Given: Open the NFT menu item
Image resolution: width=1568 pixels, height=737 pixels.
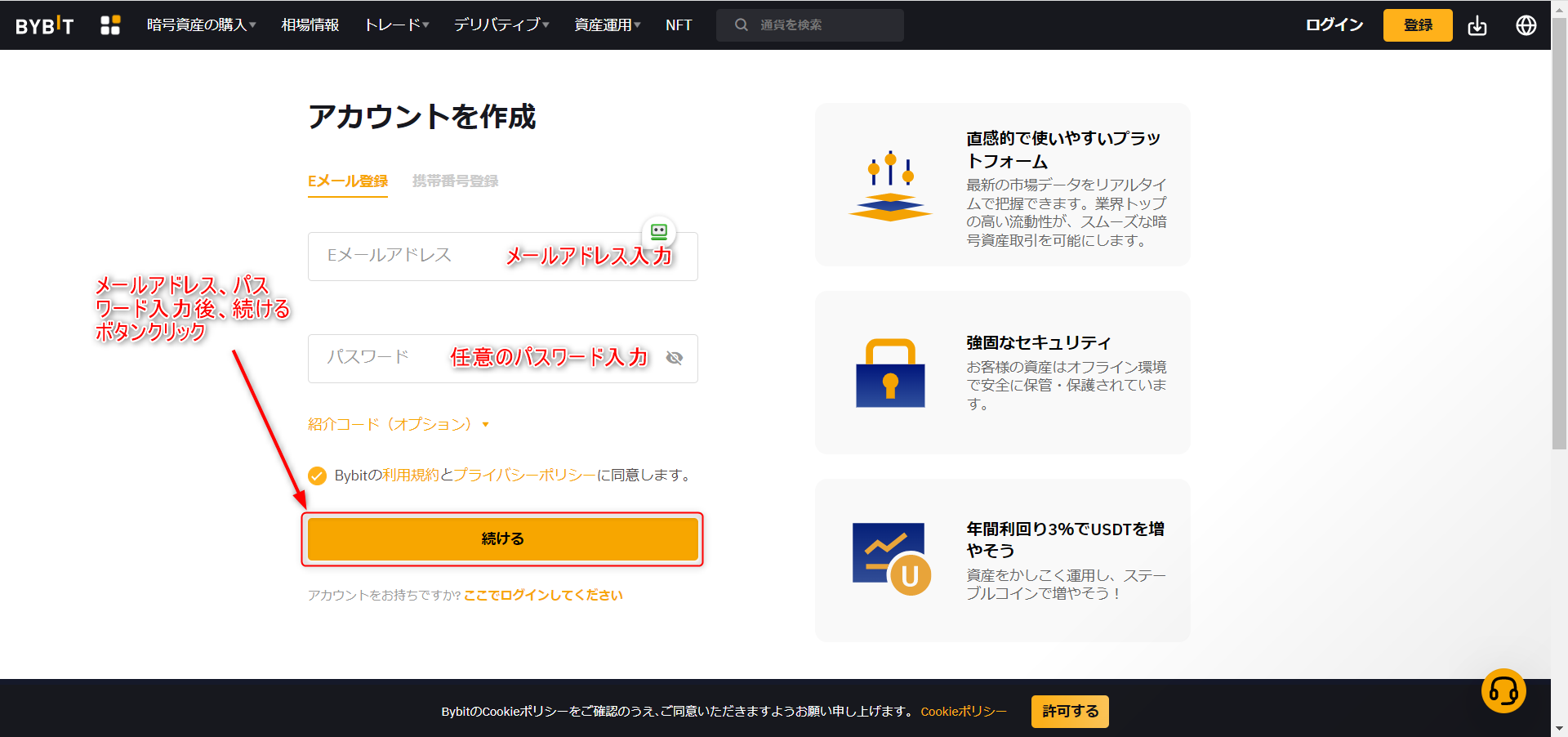Looking at the screenshot, I should (678, 25).
